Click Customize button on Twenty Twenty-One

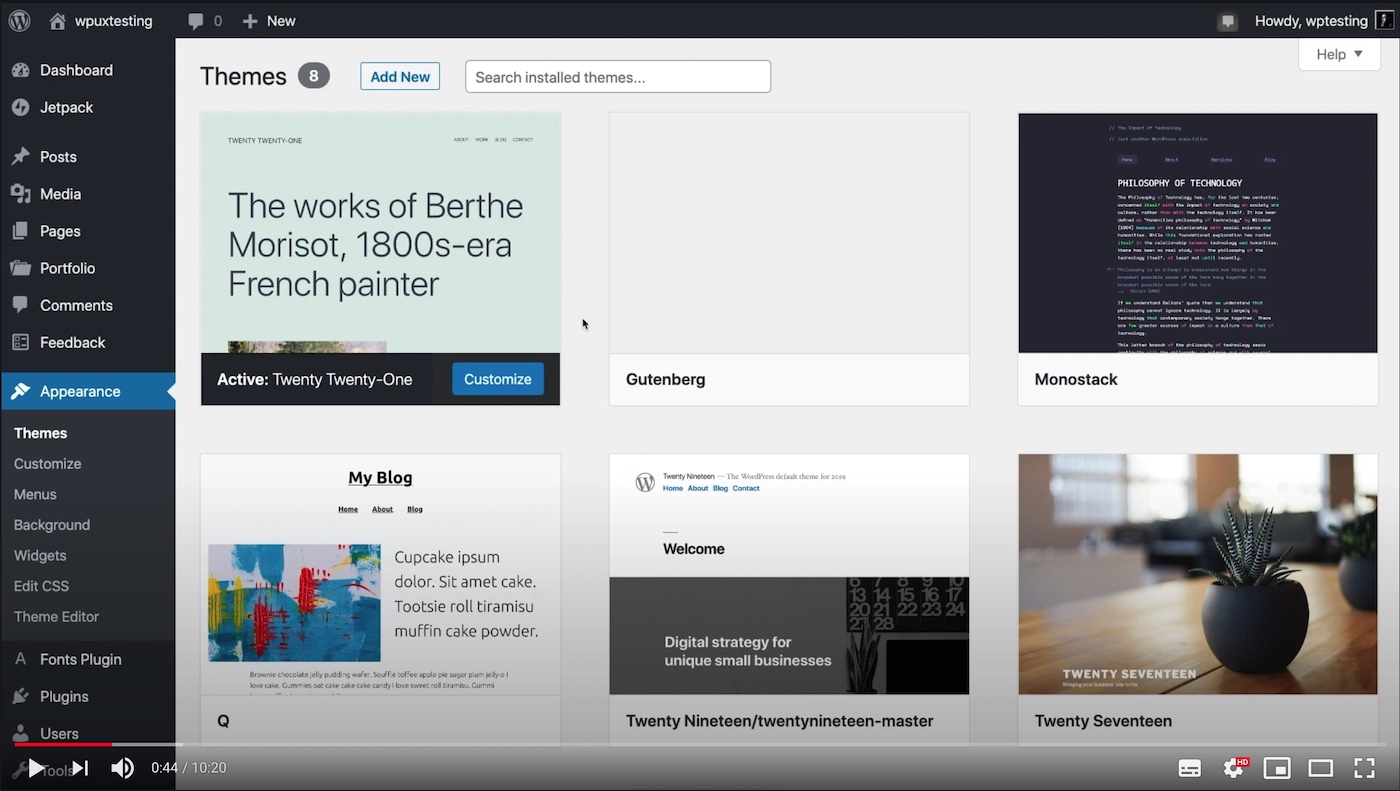click(x=498, y=379)
